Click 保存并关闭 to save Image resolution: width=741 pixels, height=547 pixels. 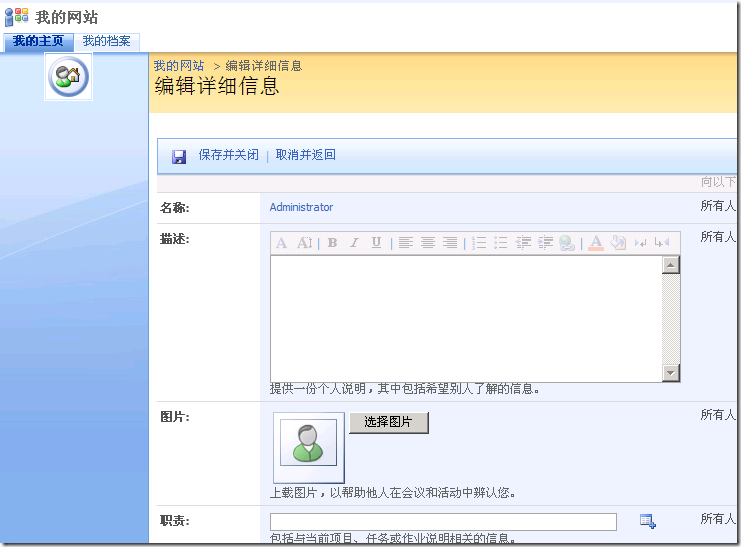[x=229, y=155]
